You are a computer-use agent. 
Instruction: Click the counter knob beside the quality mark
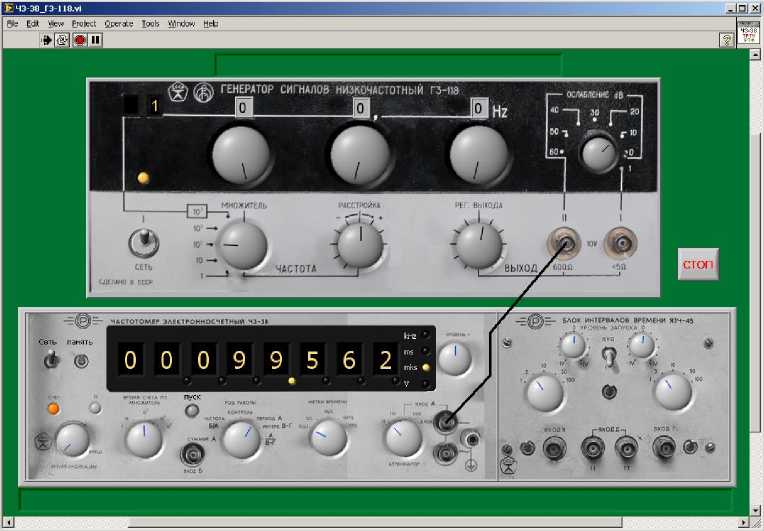(73, 440)
